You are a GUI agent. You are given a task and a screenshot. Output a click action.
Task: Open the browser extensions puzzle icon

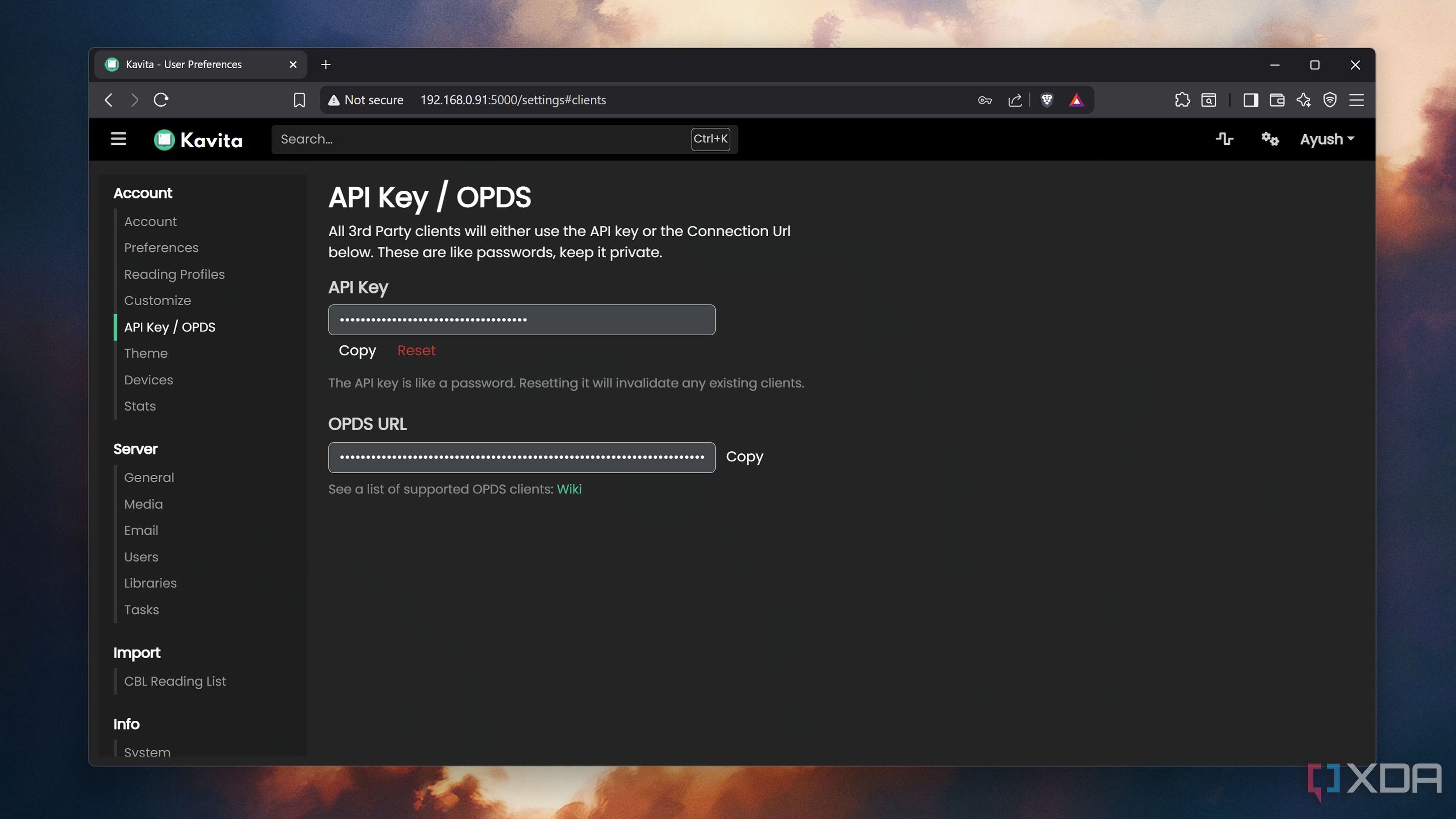1182,100
